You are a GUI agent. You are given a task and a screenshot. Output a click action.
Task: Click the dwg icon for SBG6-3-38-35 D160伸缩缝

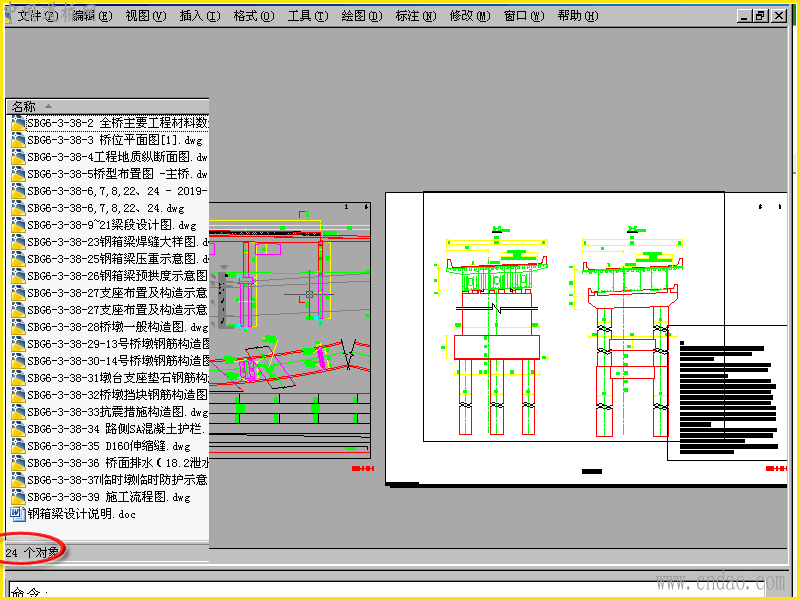click(x=18, y=446)
